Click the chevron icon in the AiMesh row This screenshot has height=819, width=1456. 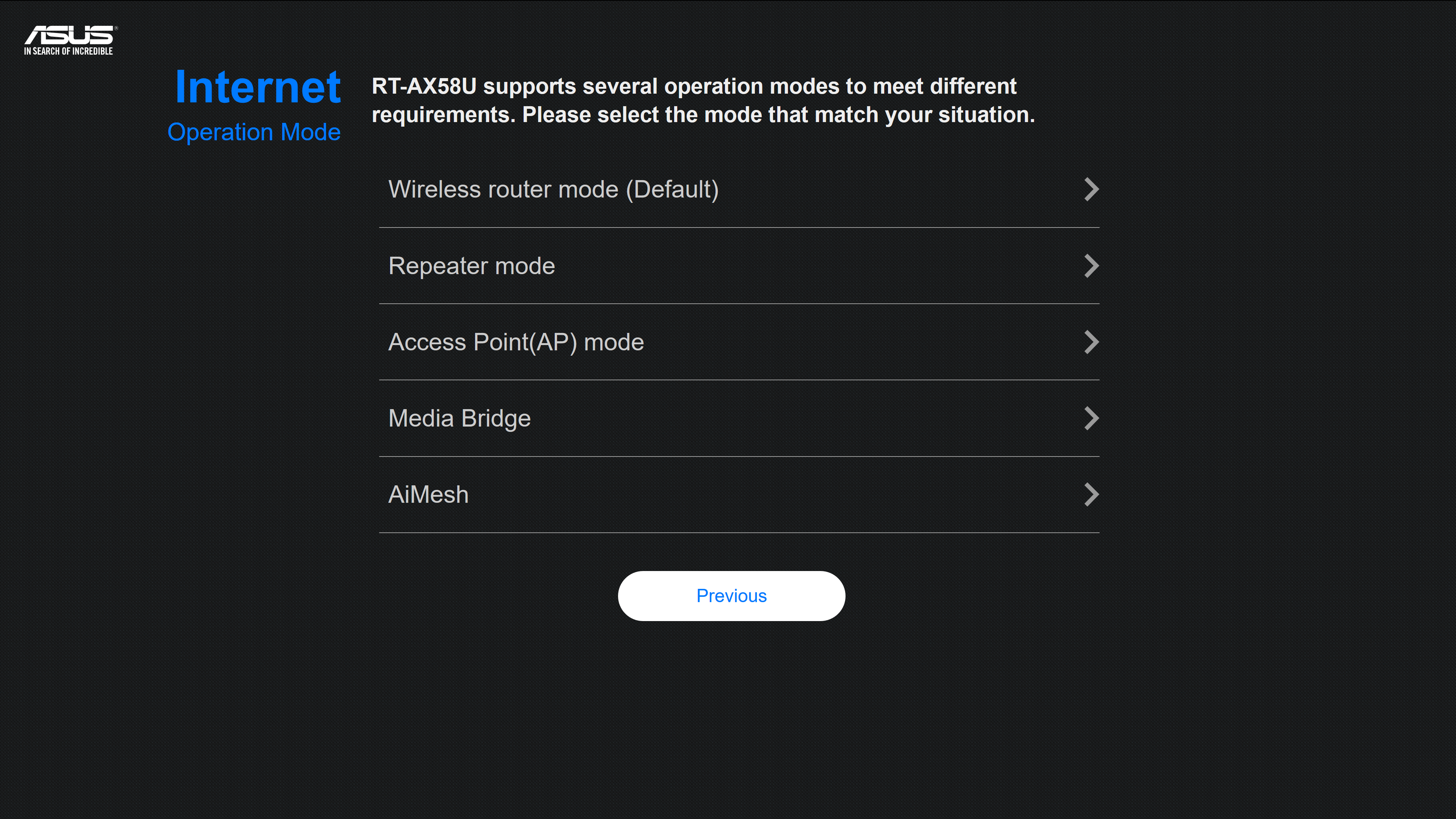point(1092,494)
